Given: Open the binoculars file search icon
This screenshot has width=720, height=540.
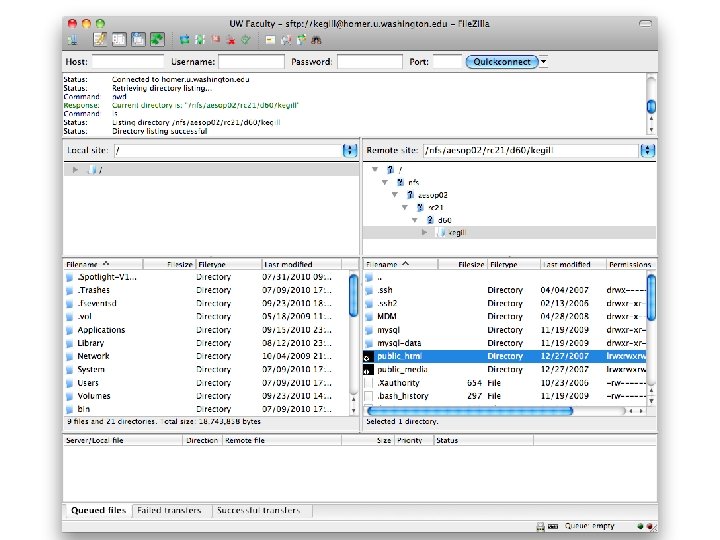Looking at the screenshot, I should click(x=316, y=40).
